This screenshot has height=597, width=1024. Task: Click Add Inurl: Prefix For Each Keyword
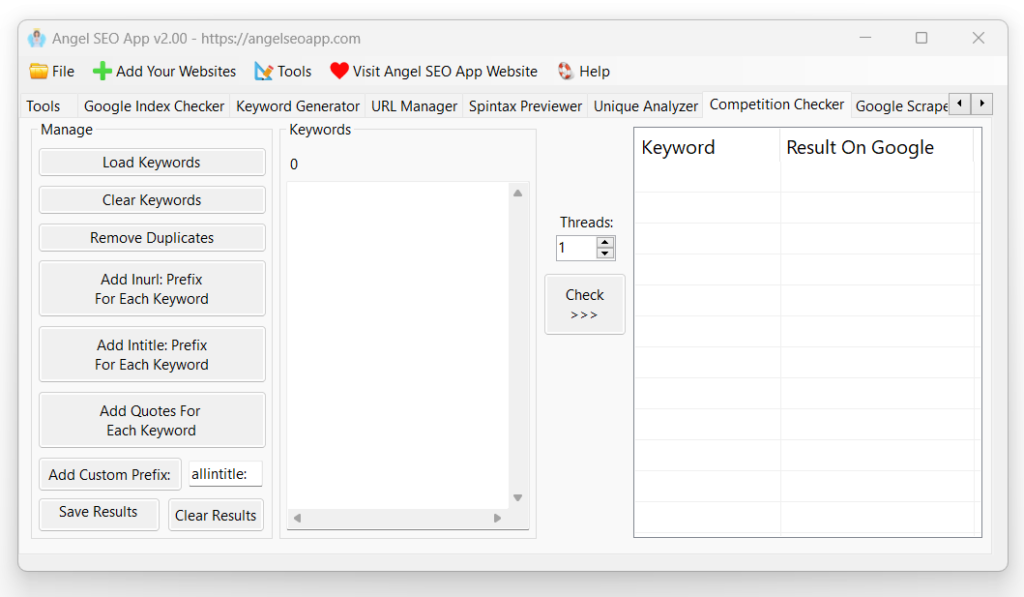coord(152,289)
